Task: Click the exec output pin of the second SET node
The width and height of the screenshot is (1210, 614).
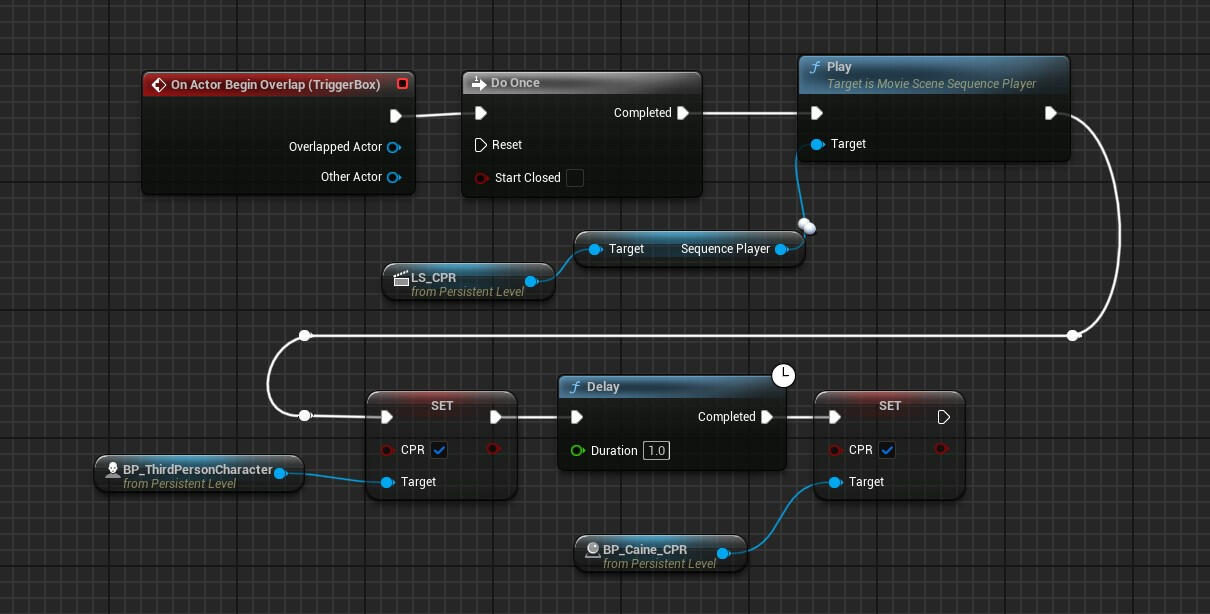Action: [943, 417]
